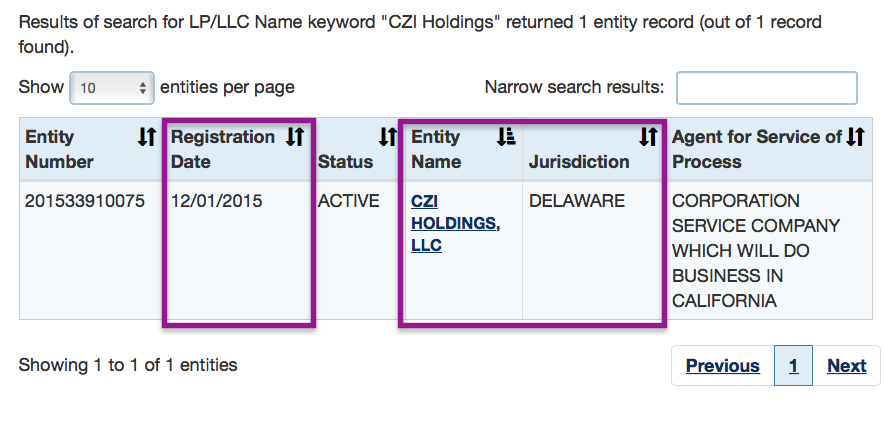
Task: Sort by Jurisdiction using its arrows icon
Action: click(x=649, y=138)
